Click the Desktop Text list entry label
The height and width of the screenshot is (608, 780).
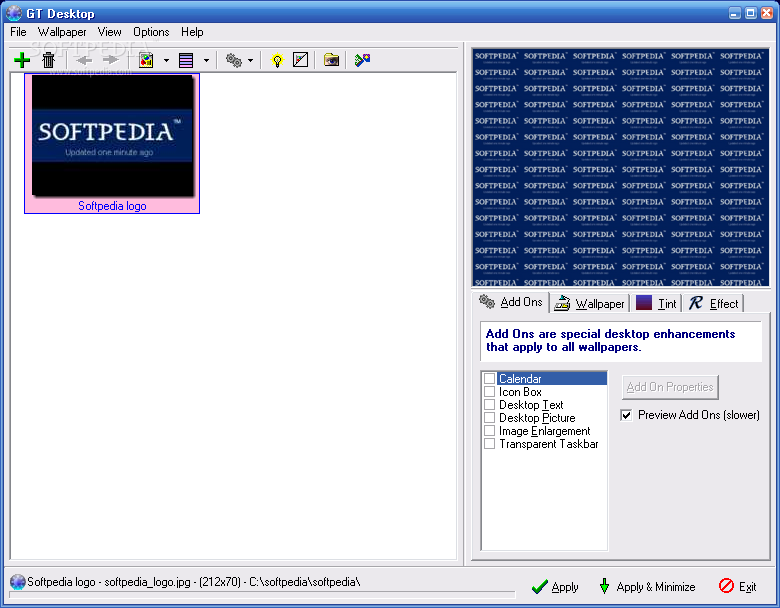click(x=531, y=405)
